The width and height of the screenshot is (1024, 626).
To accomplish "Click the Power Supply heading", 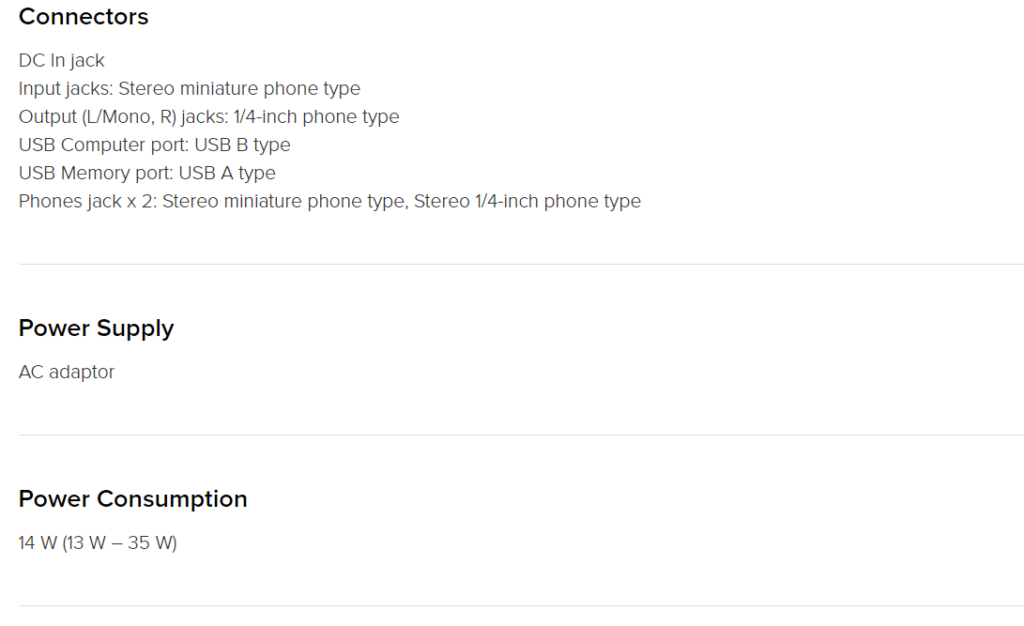I will click(96, 328).
